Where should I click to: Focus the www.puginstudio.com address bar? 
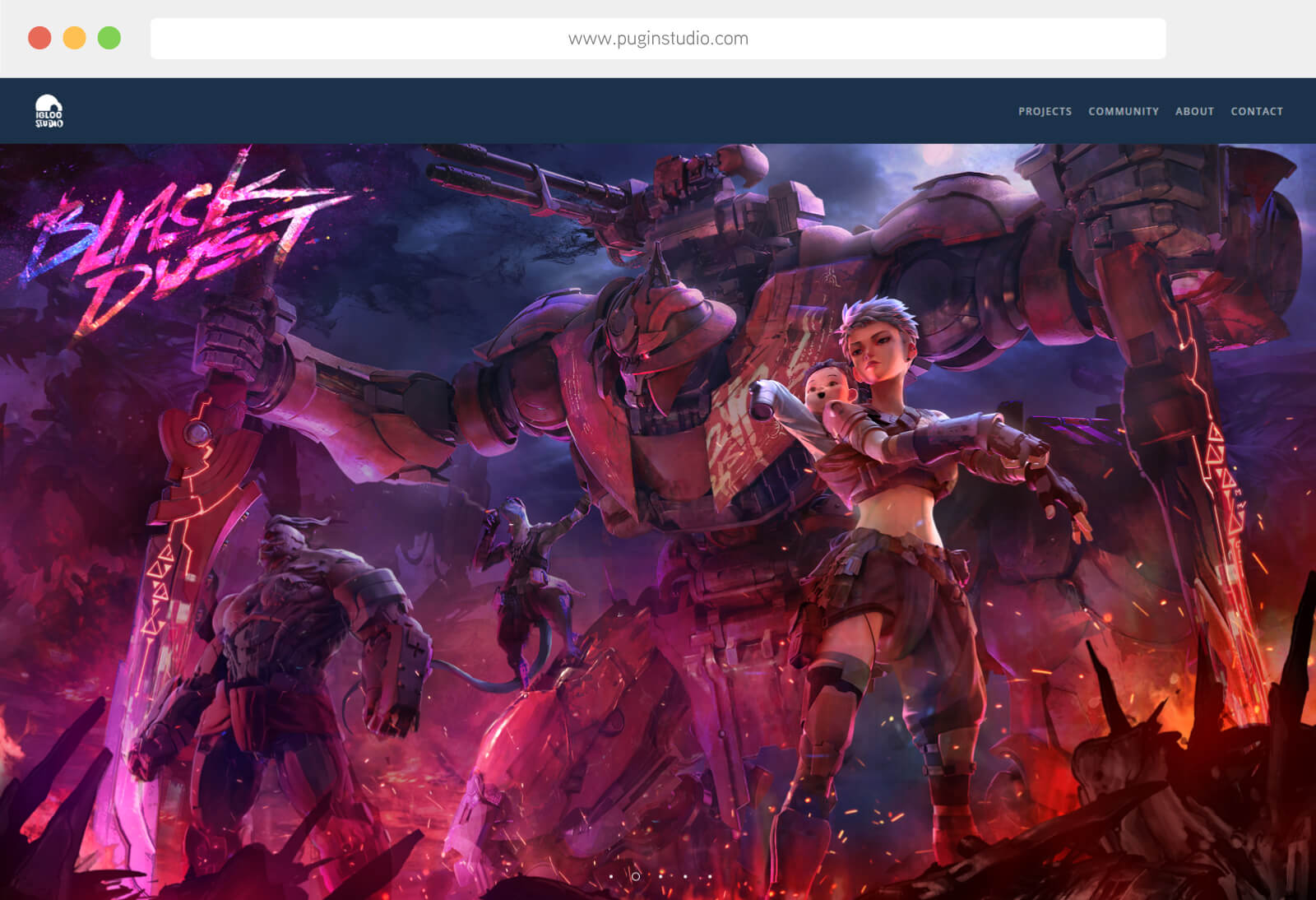point(658,39)
